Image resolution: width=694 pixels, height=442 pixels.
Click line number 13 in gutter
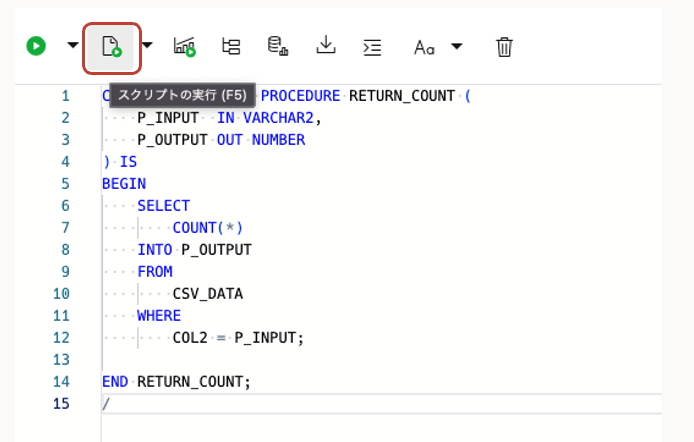click(62, 360)
